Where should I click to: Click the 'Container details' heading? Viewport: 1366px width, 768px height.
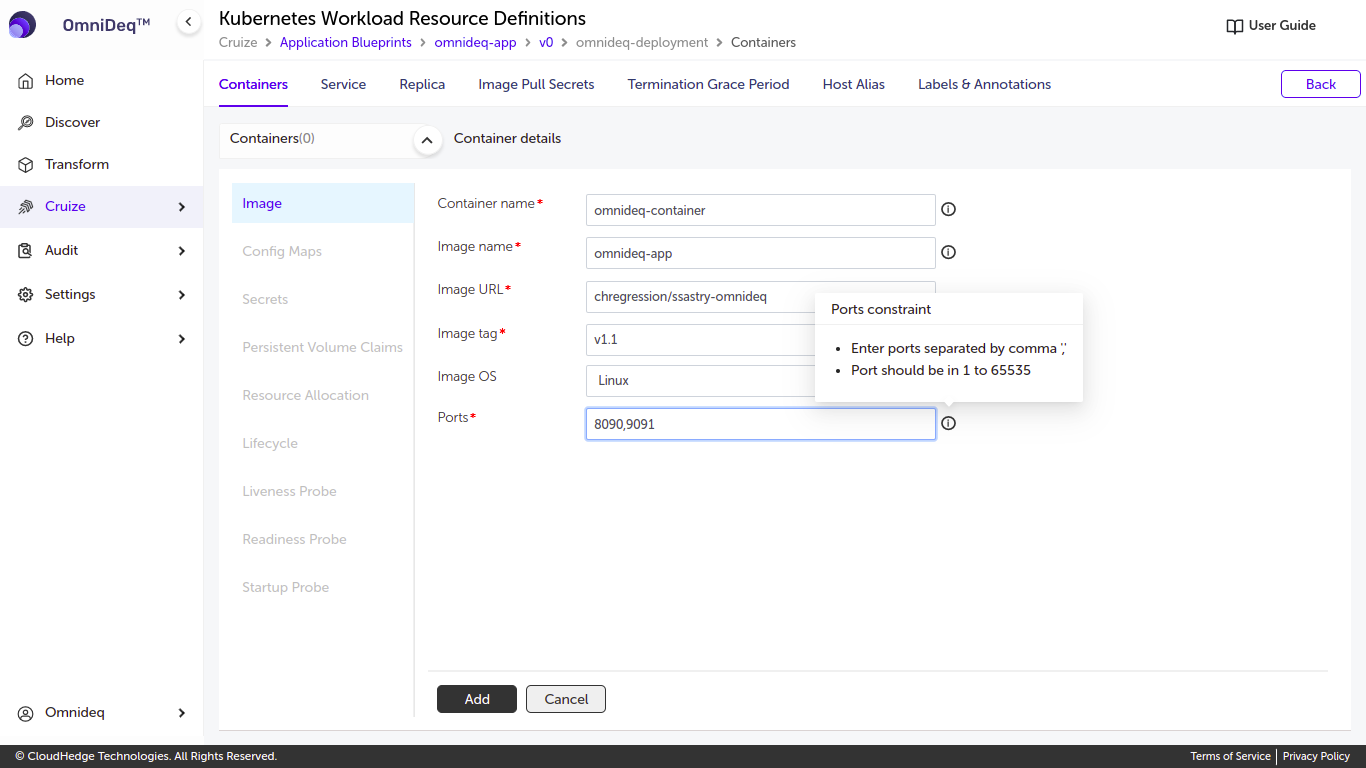coord(507,139)
